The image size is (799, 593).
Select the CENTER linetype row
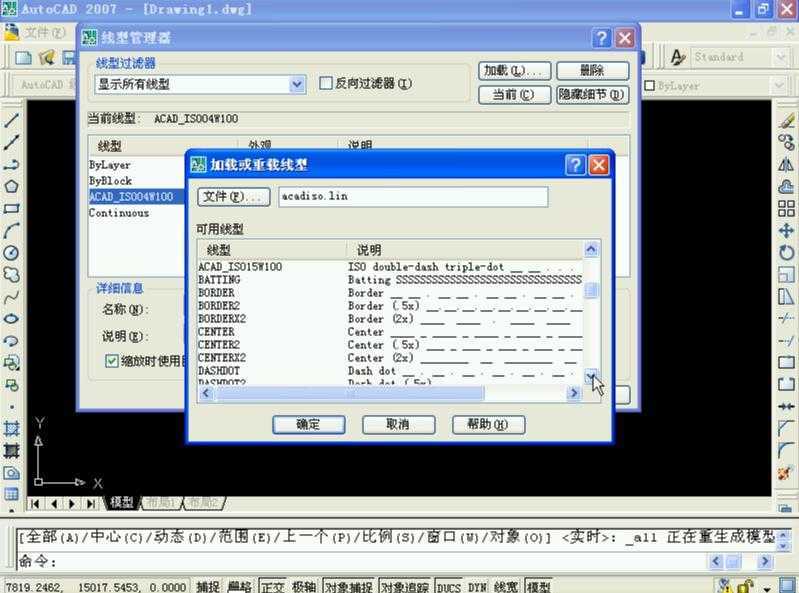point(390,332)
